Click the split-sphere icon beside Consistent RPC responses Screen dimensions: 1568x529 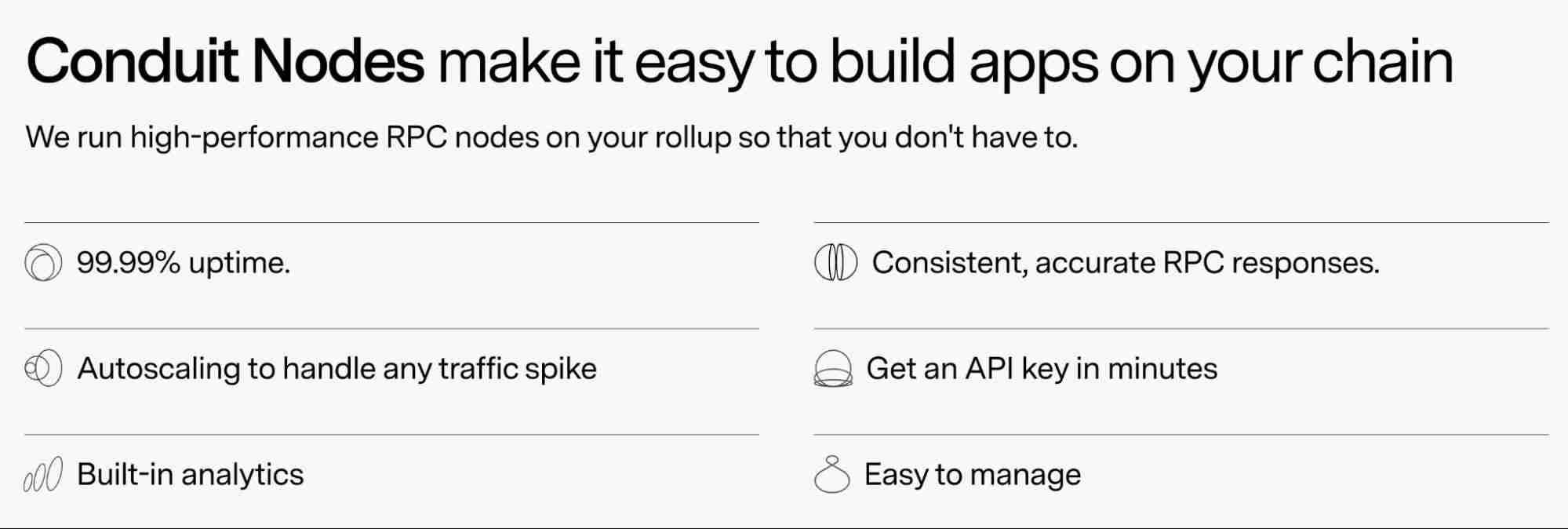click(x=835, y=262)
